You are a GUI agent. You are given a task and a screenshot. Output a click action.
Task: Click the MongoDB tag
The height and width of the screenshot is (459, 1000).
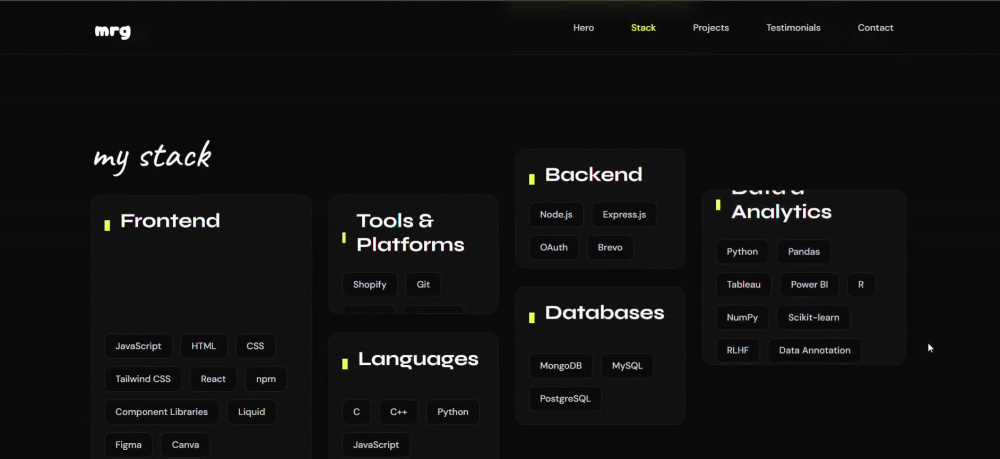[x=561, y=366]
